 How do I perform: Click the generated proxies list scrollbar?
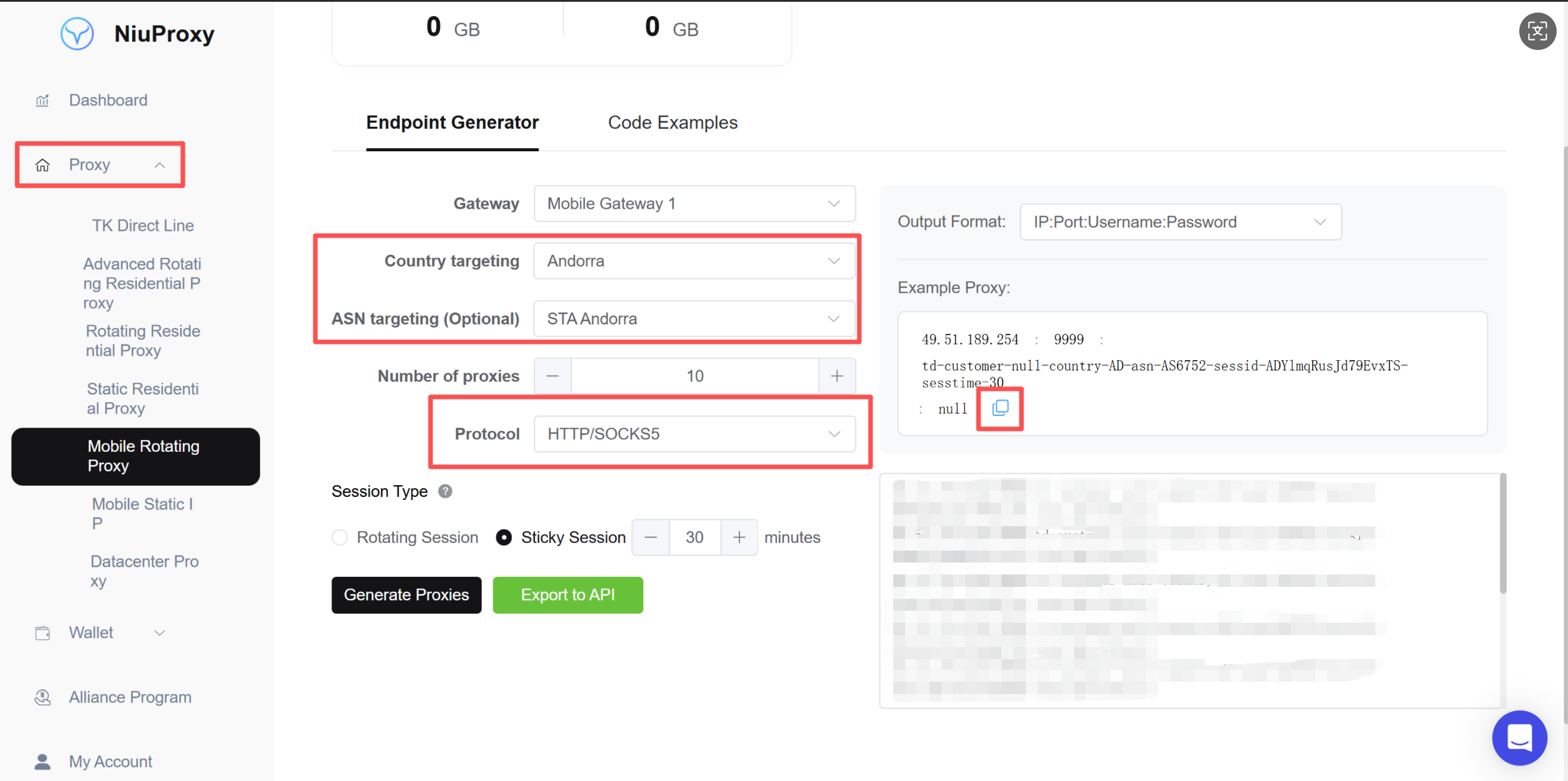pyautogui.click(x=1503, y=534)
